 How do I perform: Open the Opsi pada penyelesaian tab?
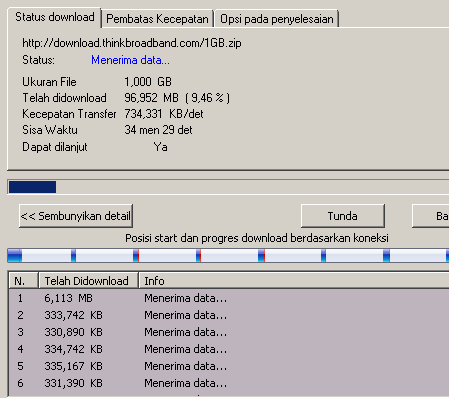pos(277,19)
